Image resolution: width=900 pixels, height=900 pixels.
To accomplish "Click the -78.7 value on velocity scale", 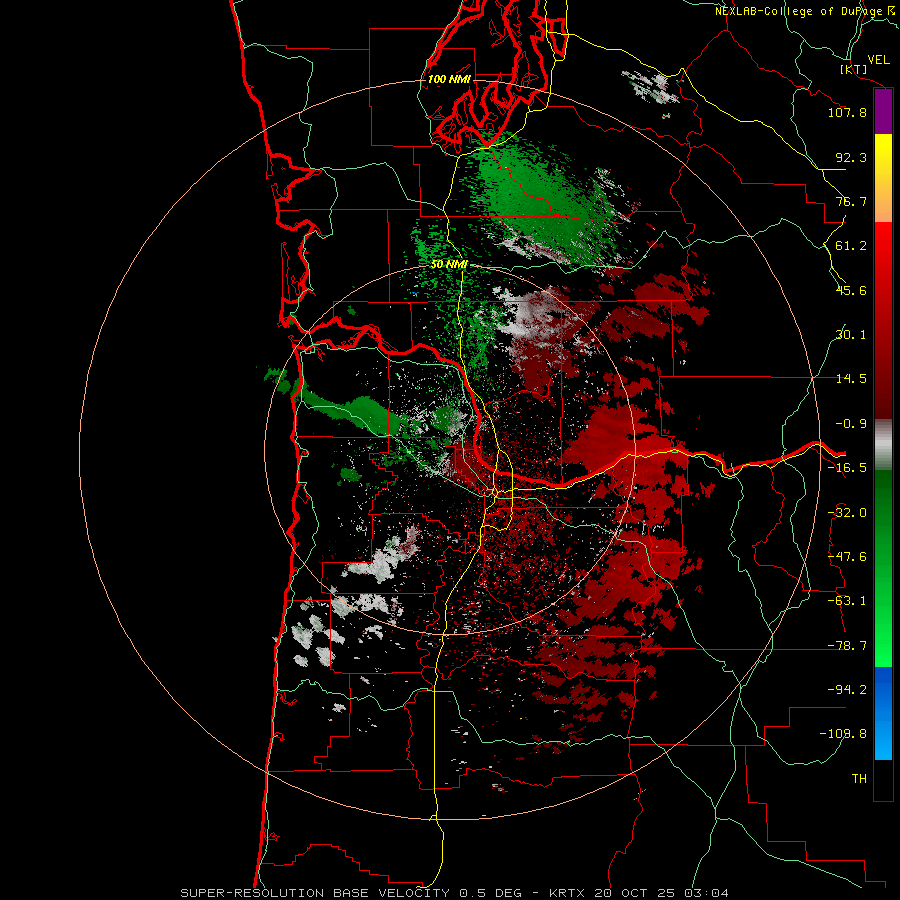I will pos(847,646).
